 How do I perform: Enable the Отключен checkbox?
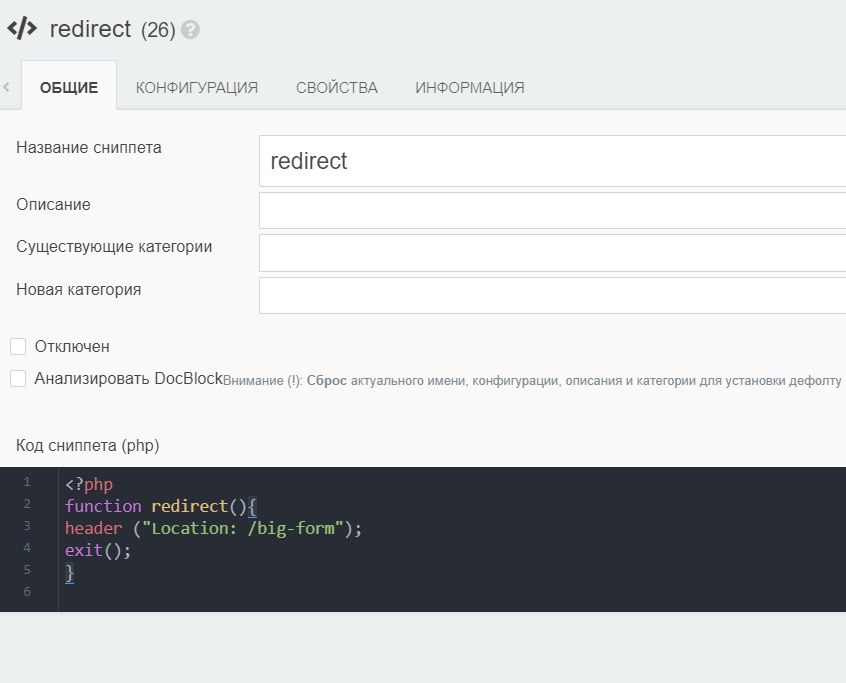click(x=18, y=347)
